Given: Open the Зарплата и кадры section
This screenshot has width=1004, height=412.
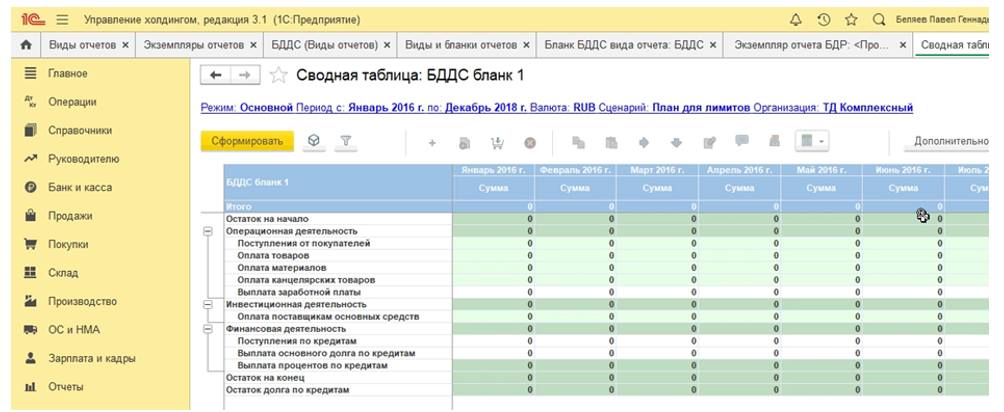Looking at the screenshot, I should click(x=92, y=358).
